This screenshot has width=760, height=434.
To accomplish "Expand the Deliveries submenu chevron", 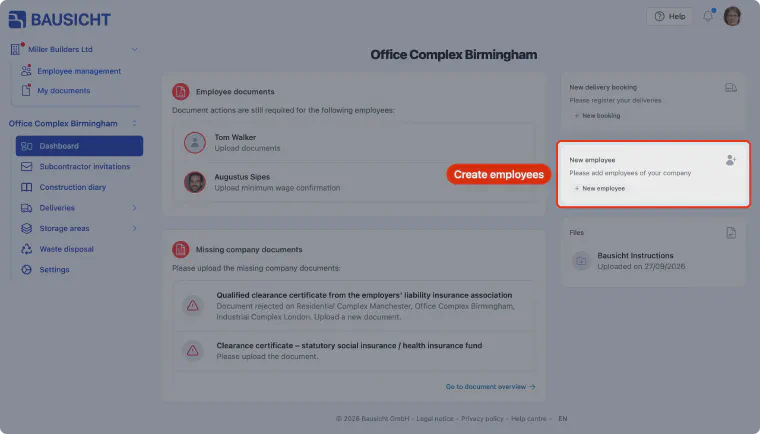I will pyautogui.click(x=134, y=208).
